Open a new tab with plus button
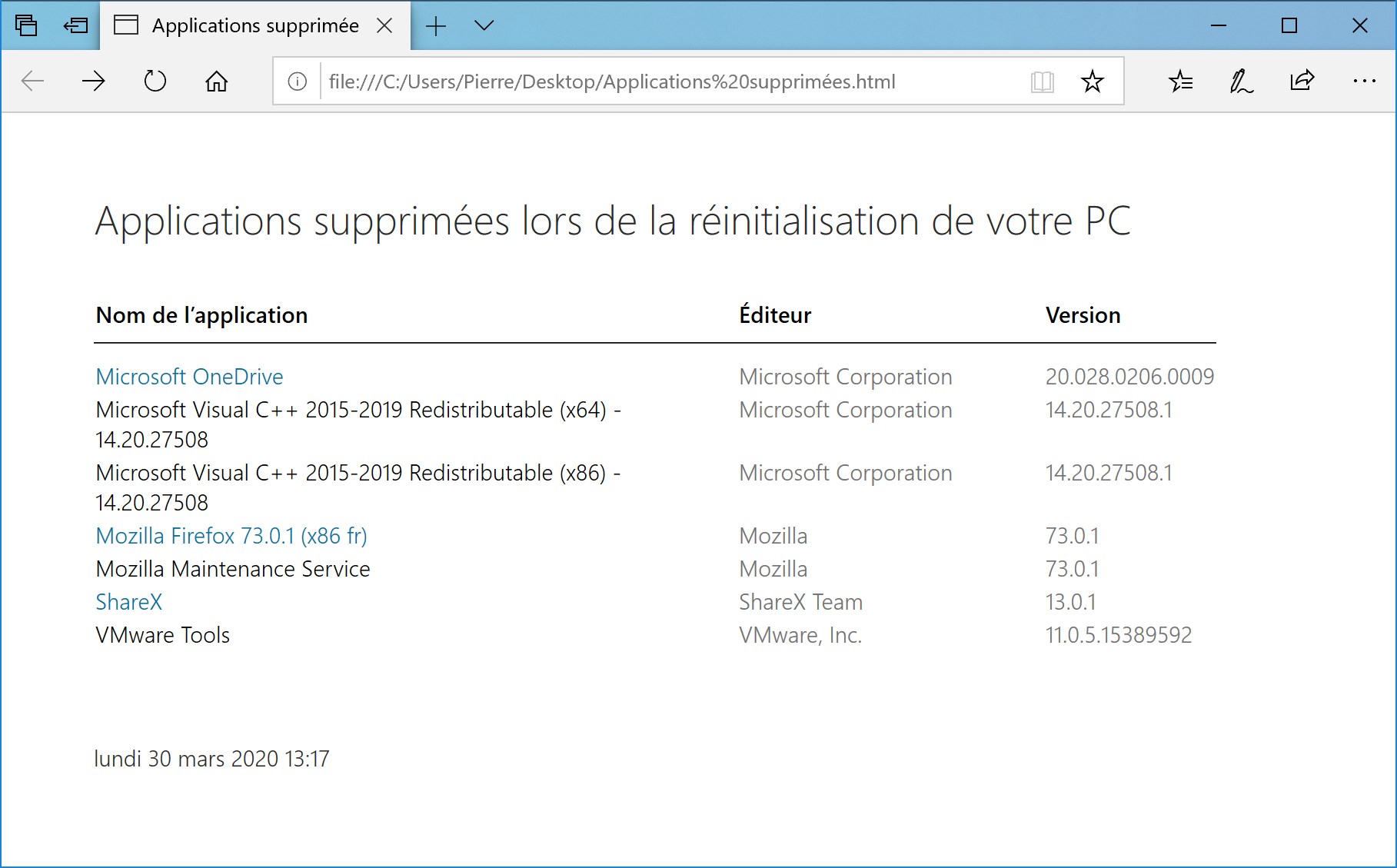Viewport: 1397px width, 868px height. pos(436,26)
